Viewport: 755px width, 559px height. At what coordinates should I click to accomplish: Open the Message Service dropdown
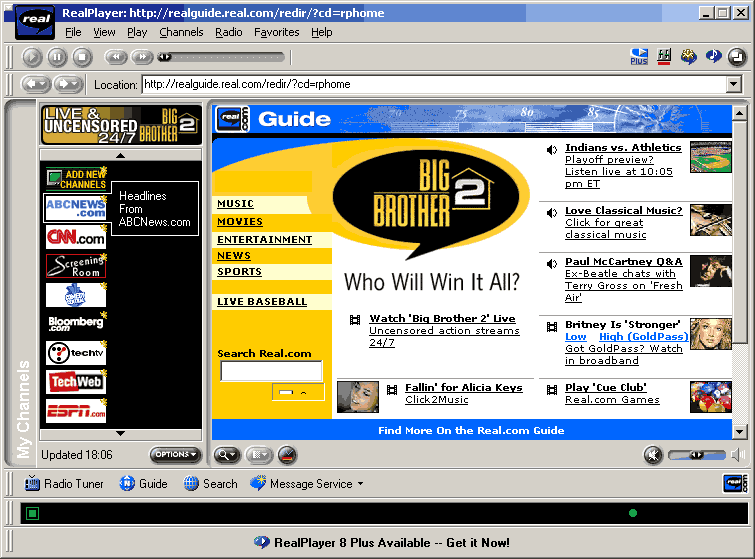[308, 484]
